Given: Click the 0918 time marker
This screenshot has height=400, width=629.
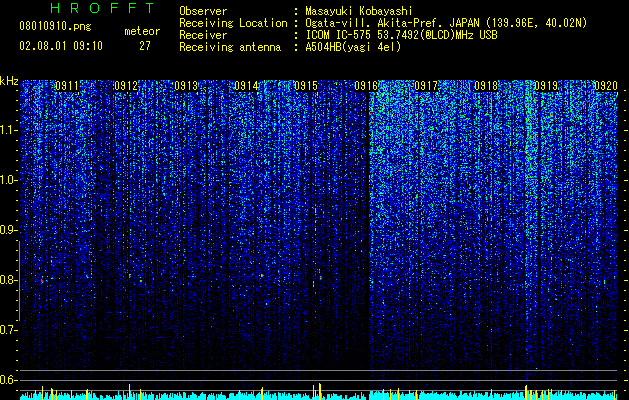Looking at the screenshot, I should (x=486, y=86).
